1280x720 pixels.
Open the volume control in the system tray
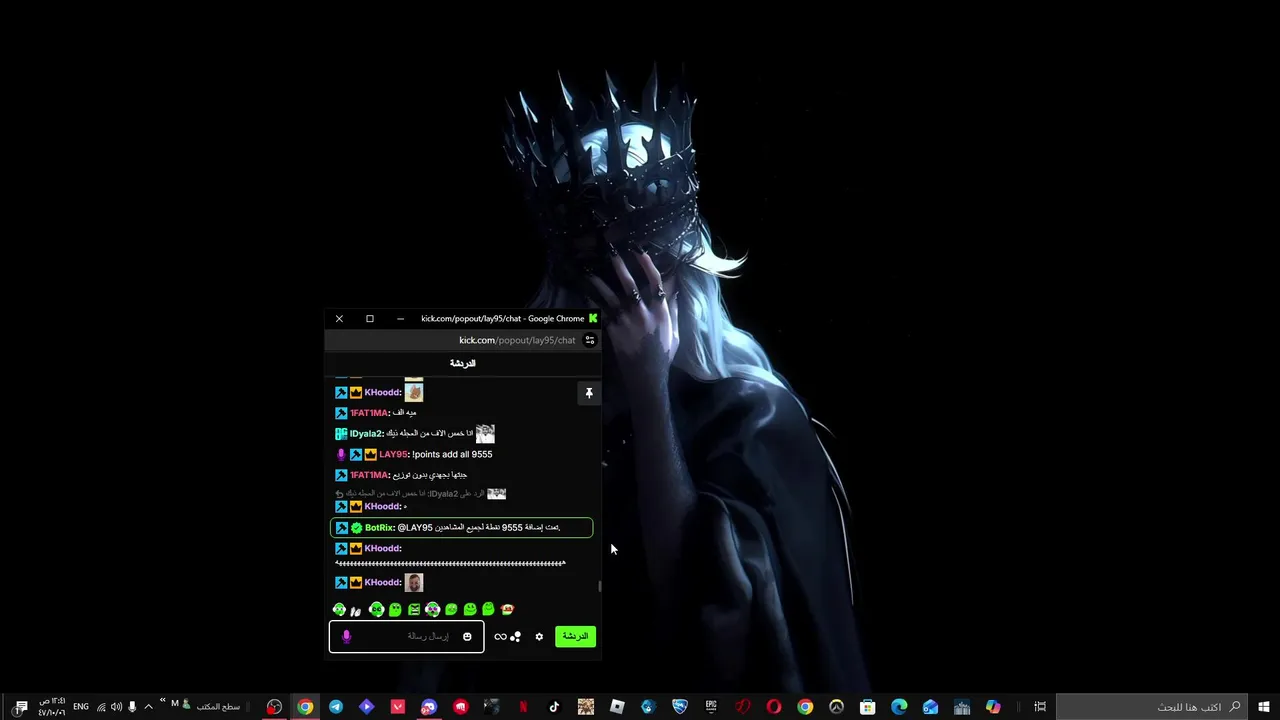click(x=116, y=707)
